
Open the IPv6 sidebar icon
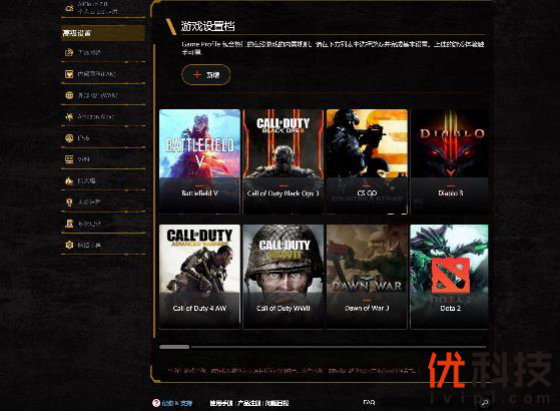(69, 138)
